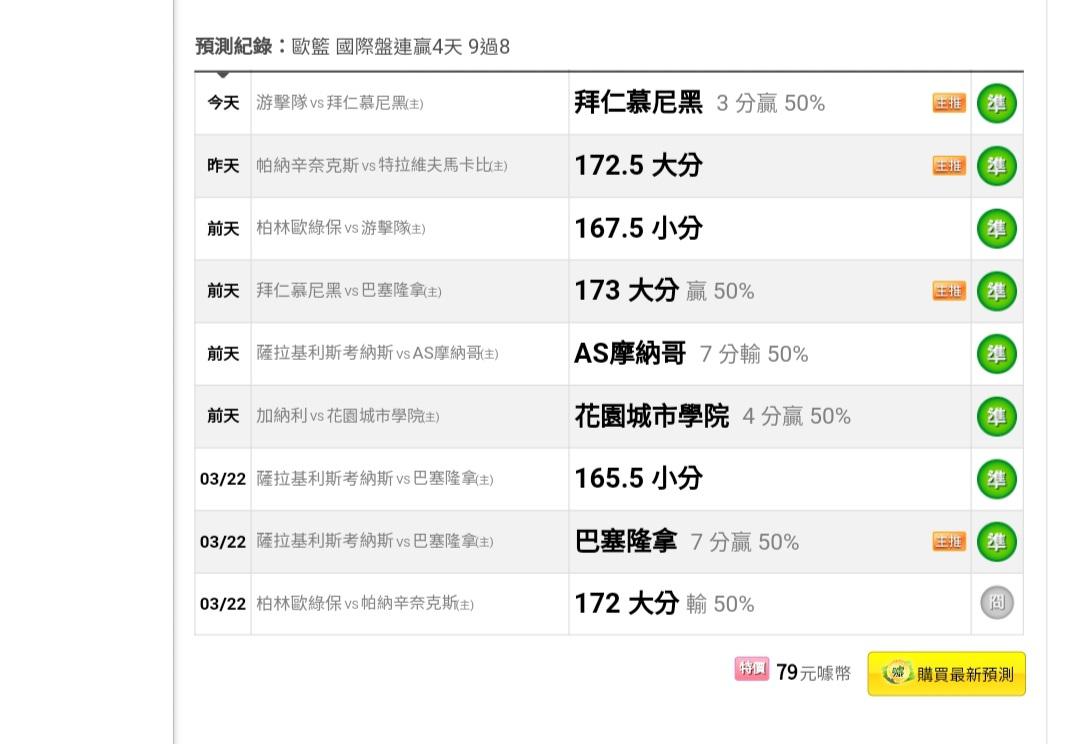Click green 準 badge on 172.5 大分 row
This screenshot has width=1080, height=744.
click(997, 166)
